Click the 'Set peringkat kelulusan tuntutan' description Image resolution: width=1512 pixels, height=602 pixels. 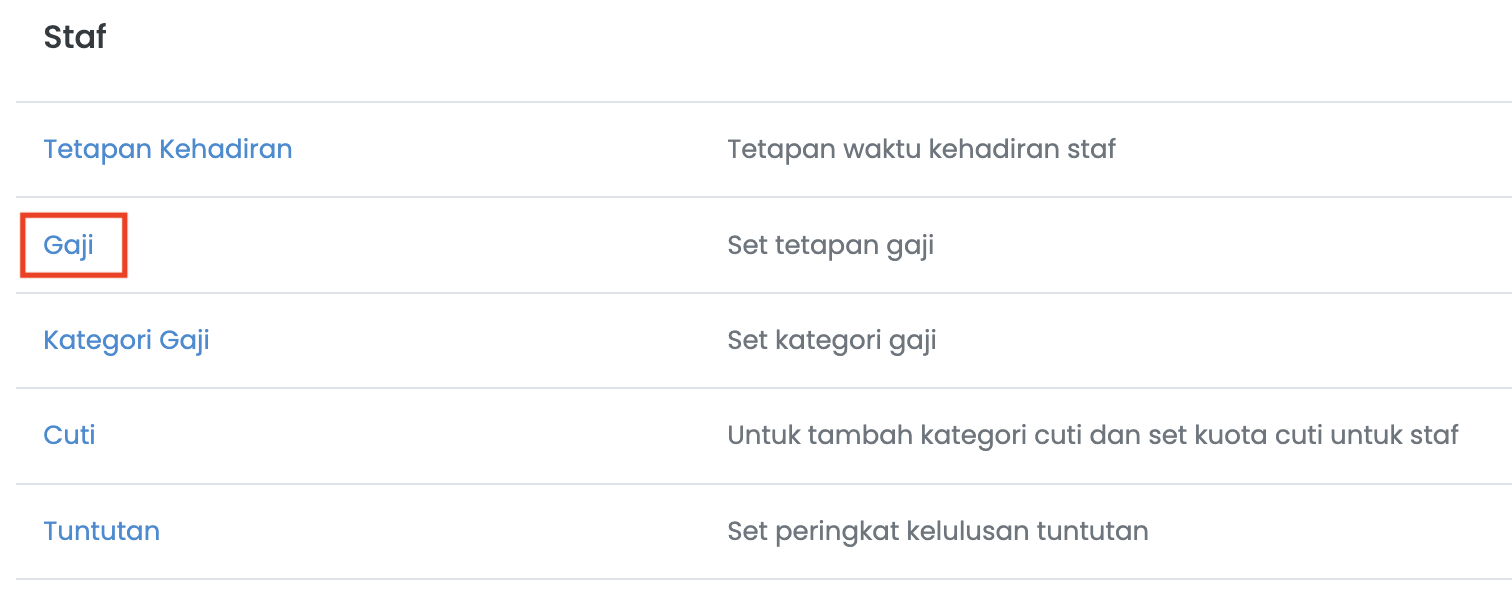[x=938, y=531]
